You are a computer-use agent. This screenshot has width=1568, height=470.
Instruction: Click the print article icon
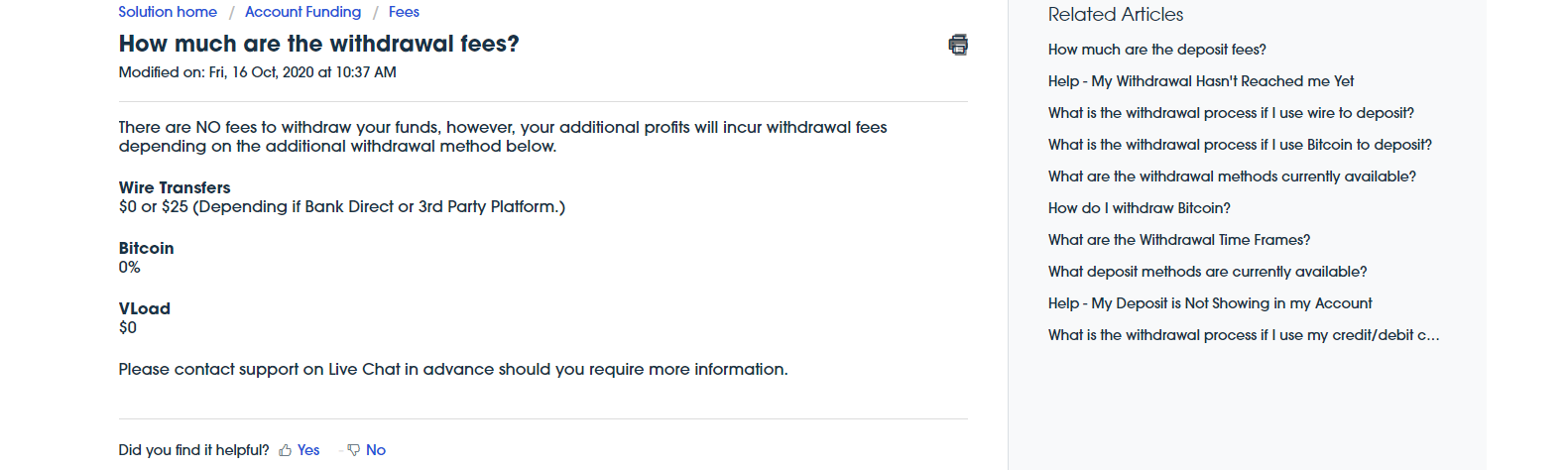pyautogui.click(x=957, y=45)
